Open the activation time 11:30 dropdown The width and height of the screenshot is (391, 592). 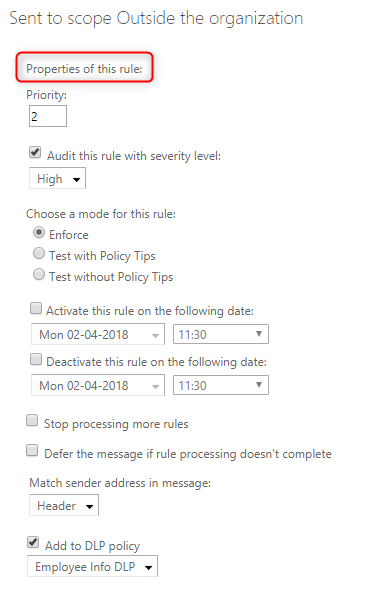[x=221, y=334]
